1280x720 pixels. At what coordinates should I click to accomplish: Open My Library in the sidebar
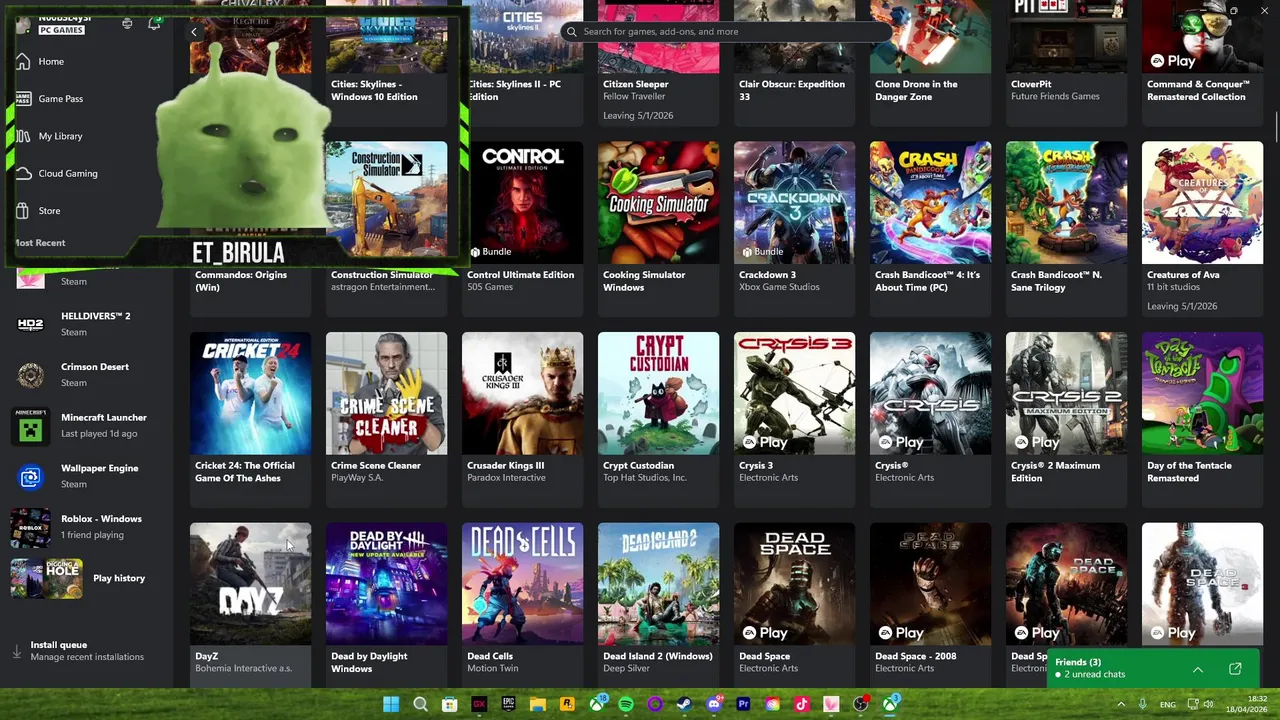[x=60, y=136]
